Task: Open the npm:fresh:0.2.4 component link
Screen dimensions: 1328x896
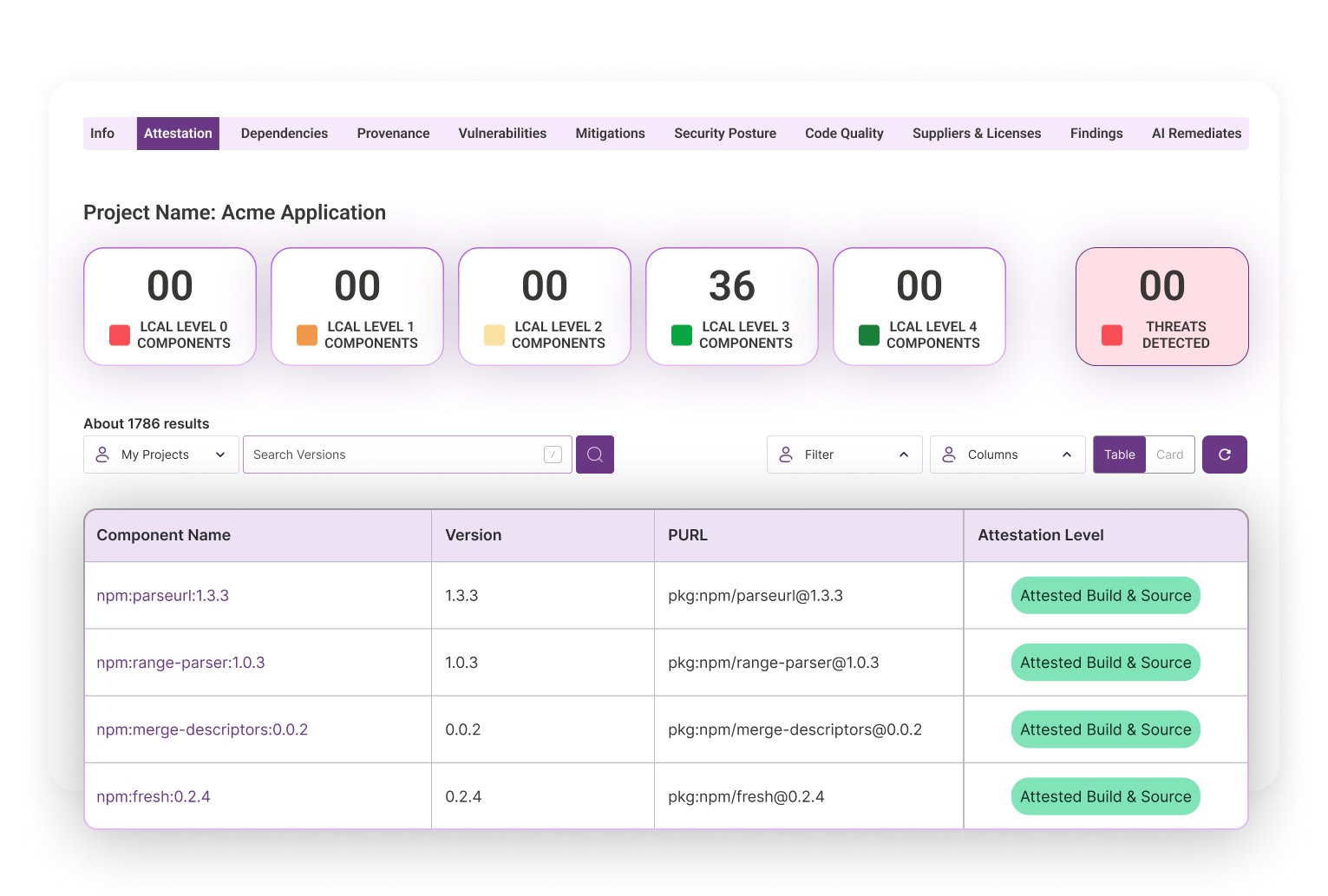Action: pyautogui.click(x=154, y=796)
